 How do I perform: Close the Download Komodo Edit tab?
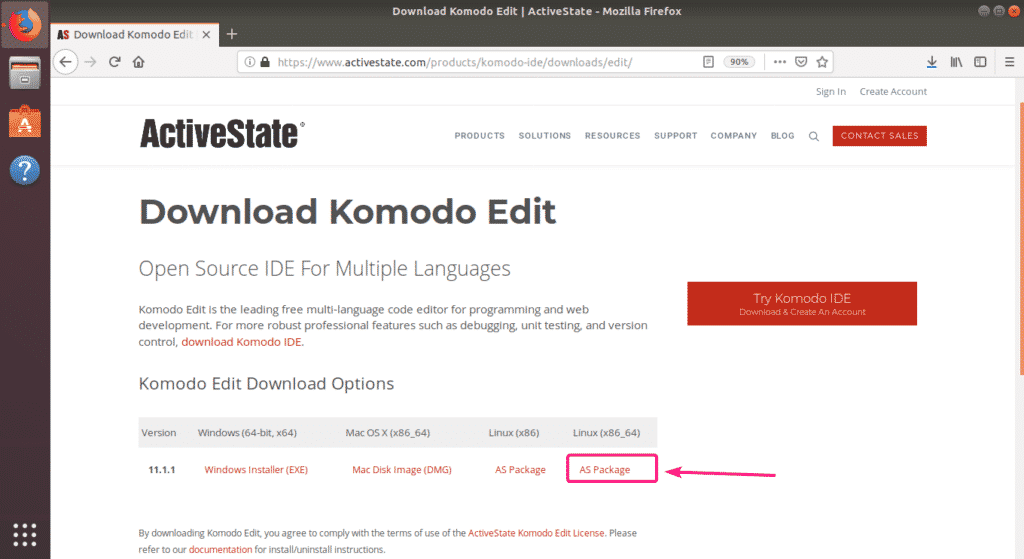206,35
